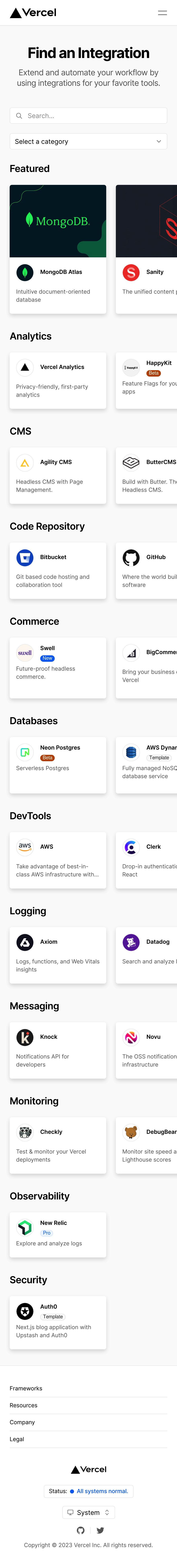Viewport: 177px width, 1568px height.
Task: Click the Databases section heading
Action: (33, 721)
